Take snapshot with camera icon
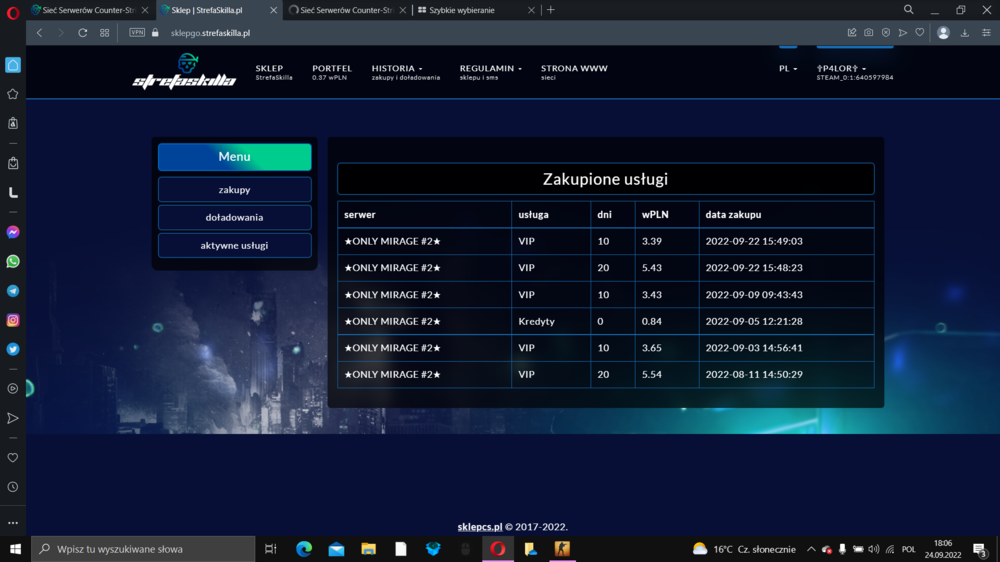This screenshot has height=562, width=1000. (869, 33)
